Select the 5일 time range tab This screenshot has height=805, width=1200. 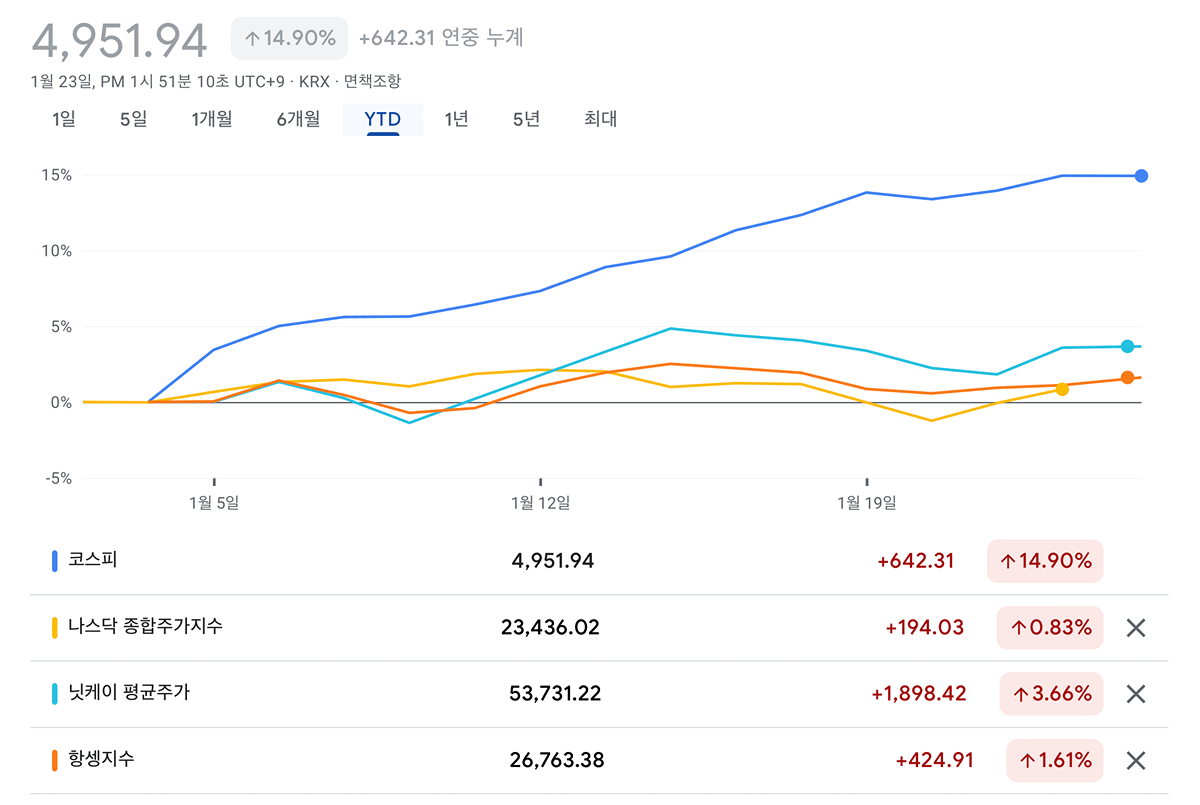133,119
